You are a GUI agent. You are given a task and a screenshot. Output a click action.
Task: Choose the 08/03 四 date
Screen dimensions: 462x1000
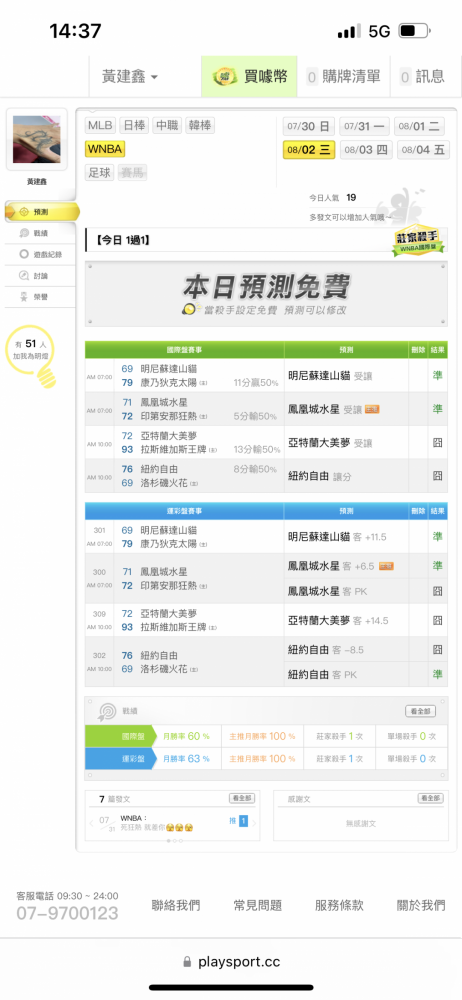tap(366, 151)
